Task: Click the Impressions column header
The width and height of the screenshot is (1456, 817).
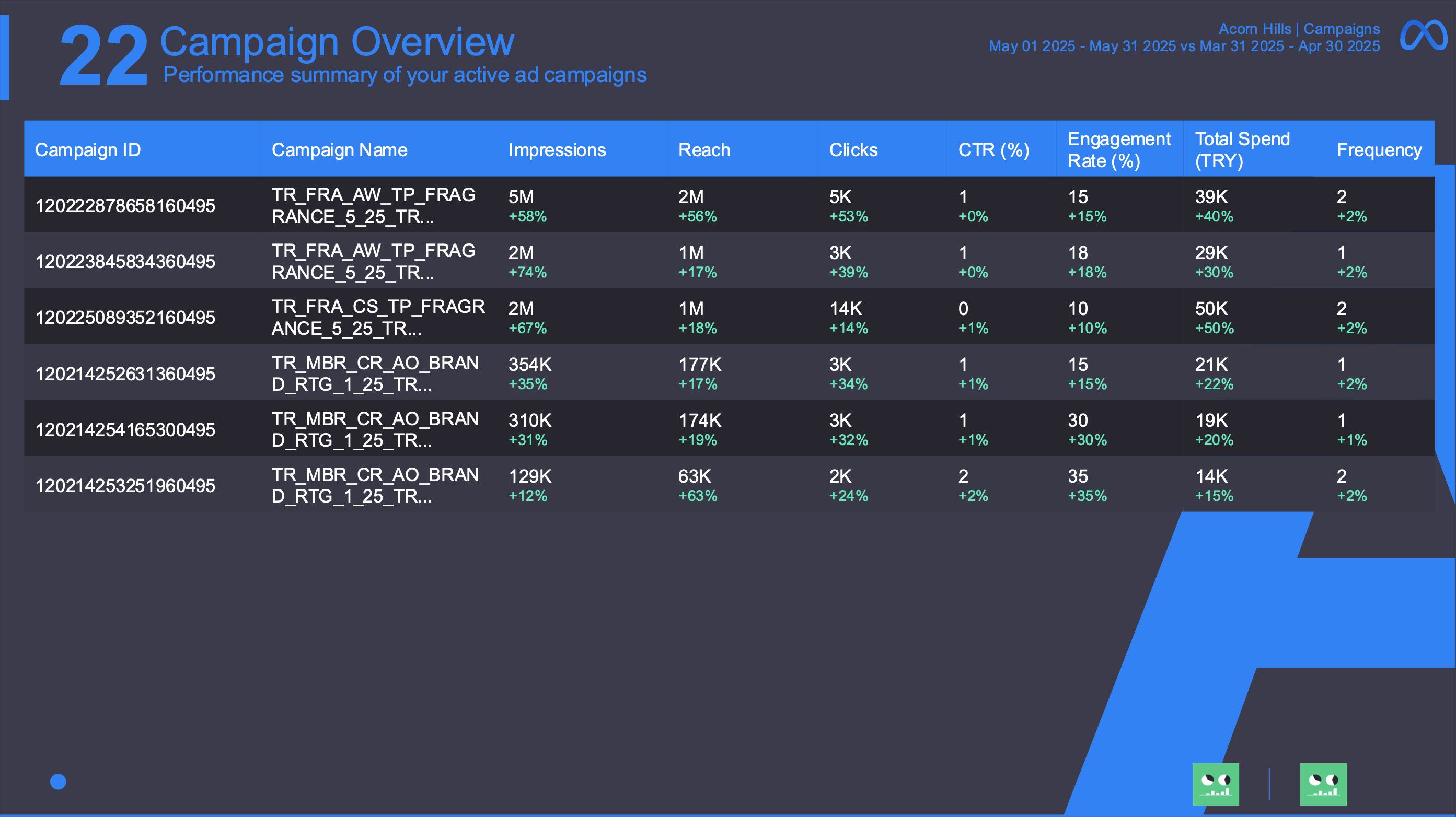Action: pyautogui.click(x=557, y=150)
